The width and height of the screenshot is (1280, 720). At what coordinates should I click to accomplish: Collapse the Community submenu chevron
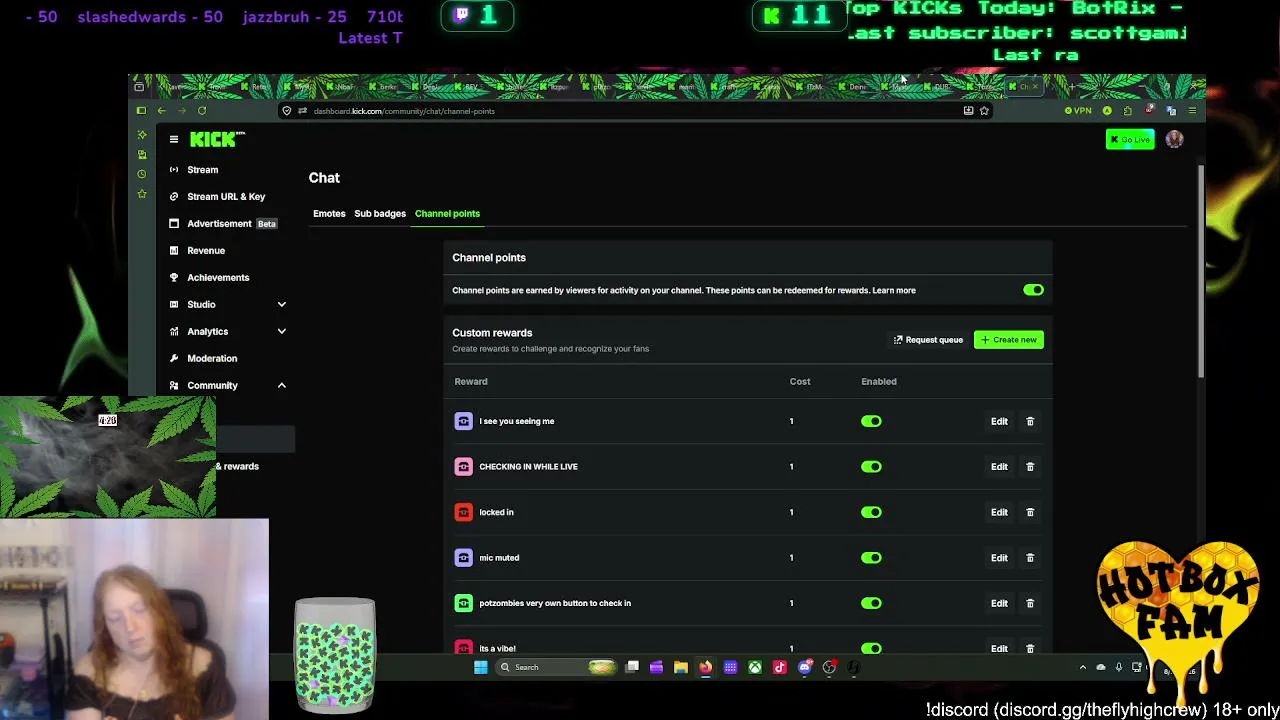pyautogui.click(x=282, y=386)
